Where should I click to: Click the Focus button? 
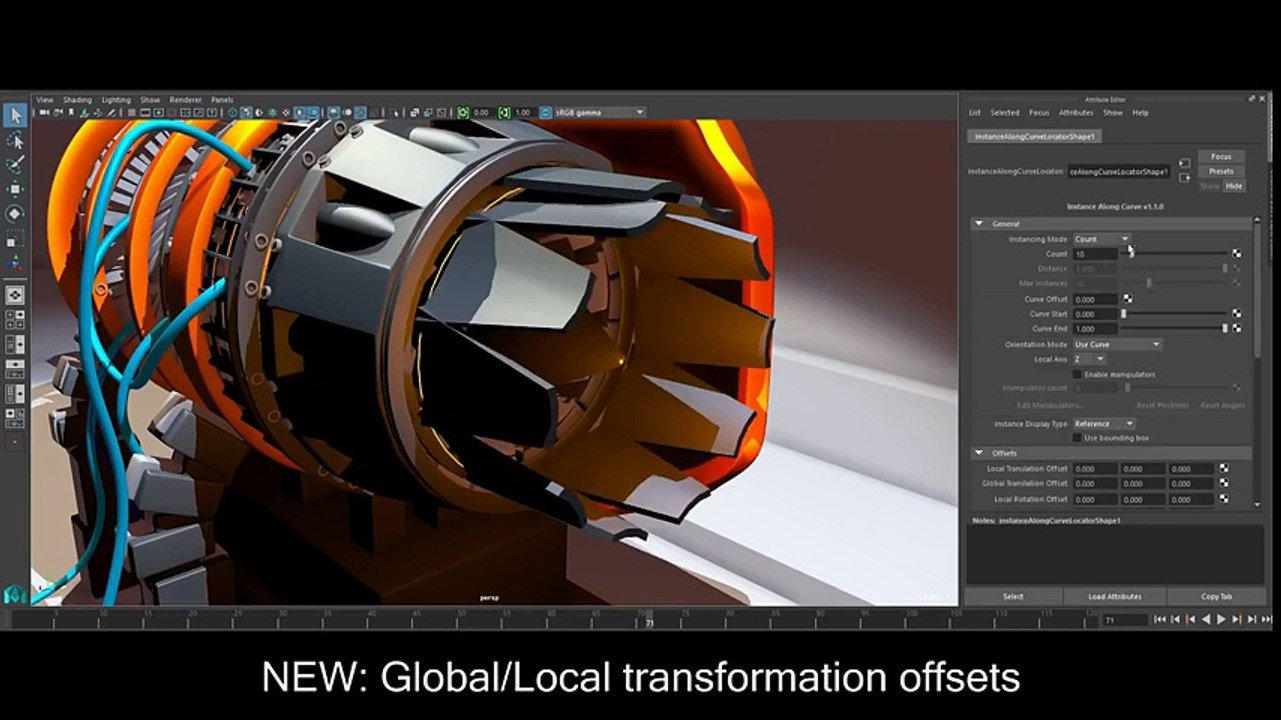[1221, 157]
